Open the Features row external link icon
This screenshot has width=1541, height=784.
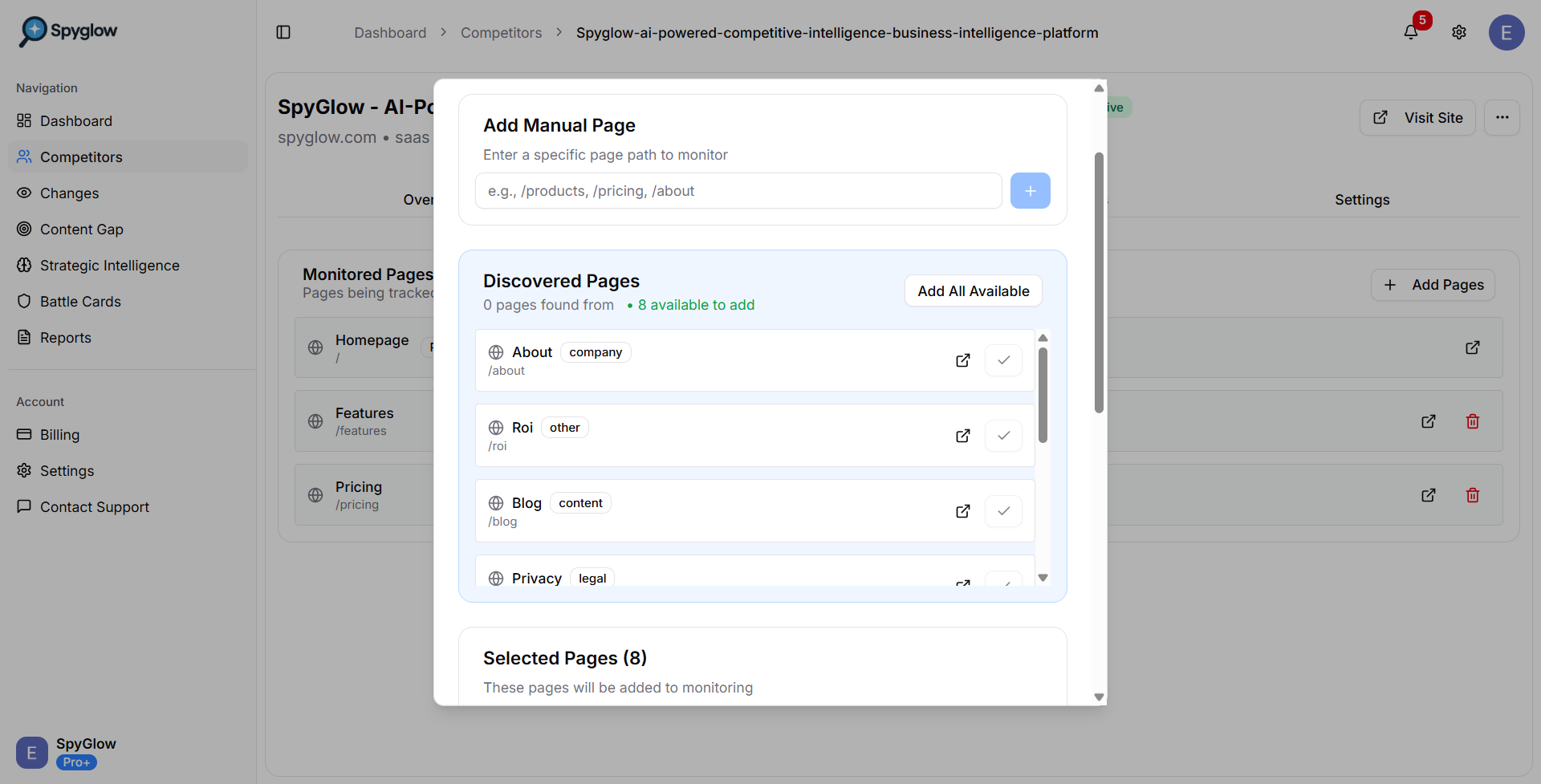(x=1429, y=421)
